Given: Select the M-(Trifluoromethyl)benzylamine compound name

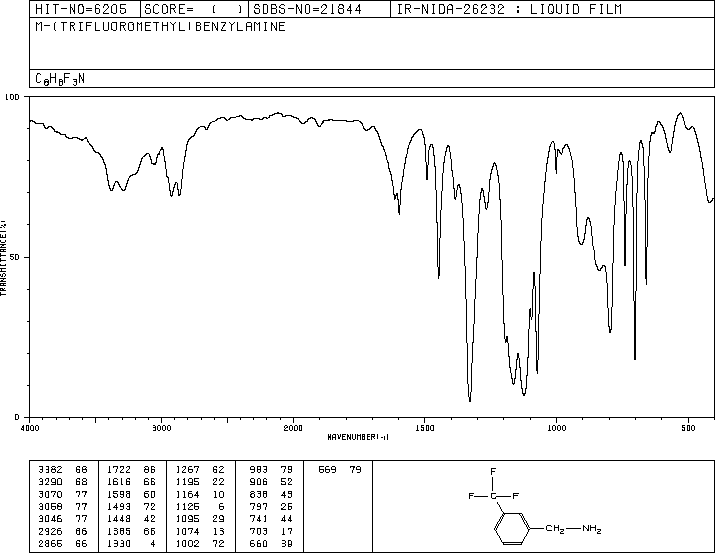Looking at the screenshot, I should coord(161,26).
